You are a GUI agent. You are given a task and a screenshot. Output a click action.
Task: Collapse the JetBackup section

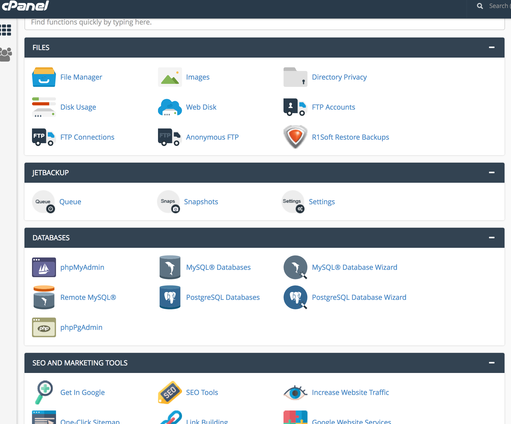pos(492,172)
